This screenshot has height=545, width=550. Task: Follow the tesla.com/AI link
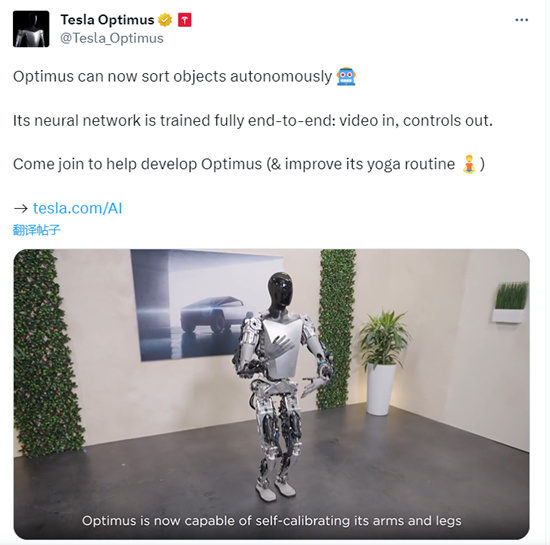[78, 208]
